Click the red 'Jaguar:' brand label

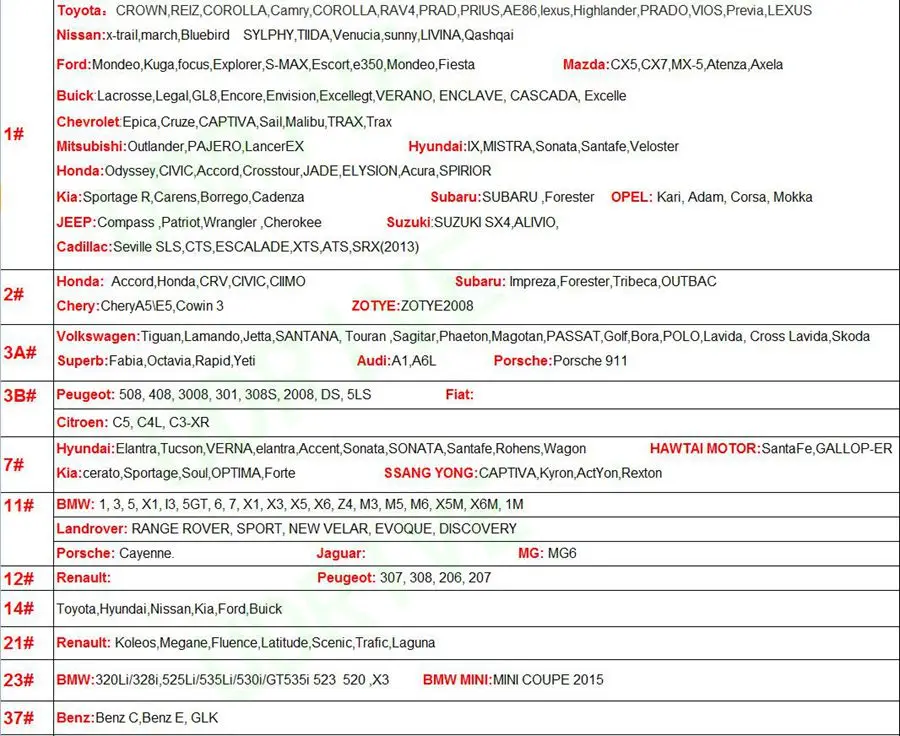341,553
